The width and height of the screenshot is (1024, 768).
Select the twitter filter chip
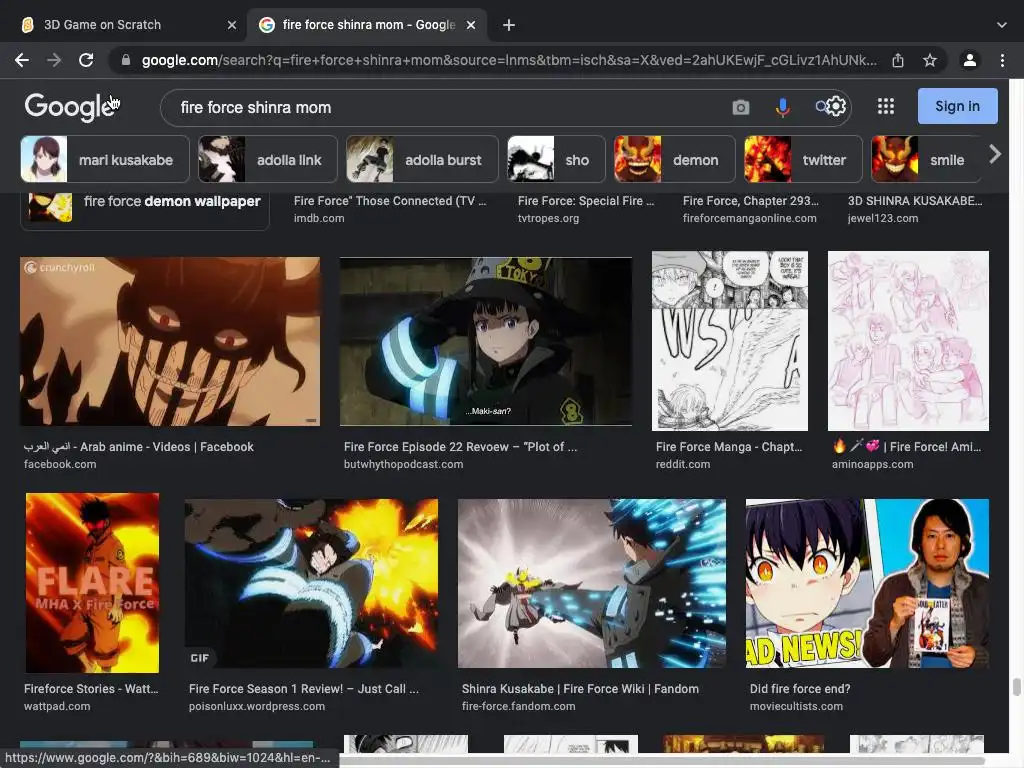(x=803, y=159)
